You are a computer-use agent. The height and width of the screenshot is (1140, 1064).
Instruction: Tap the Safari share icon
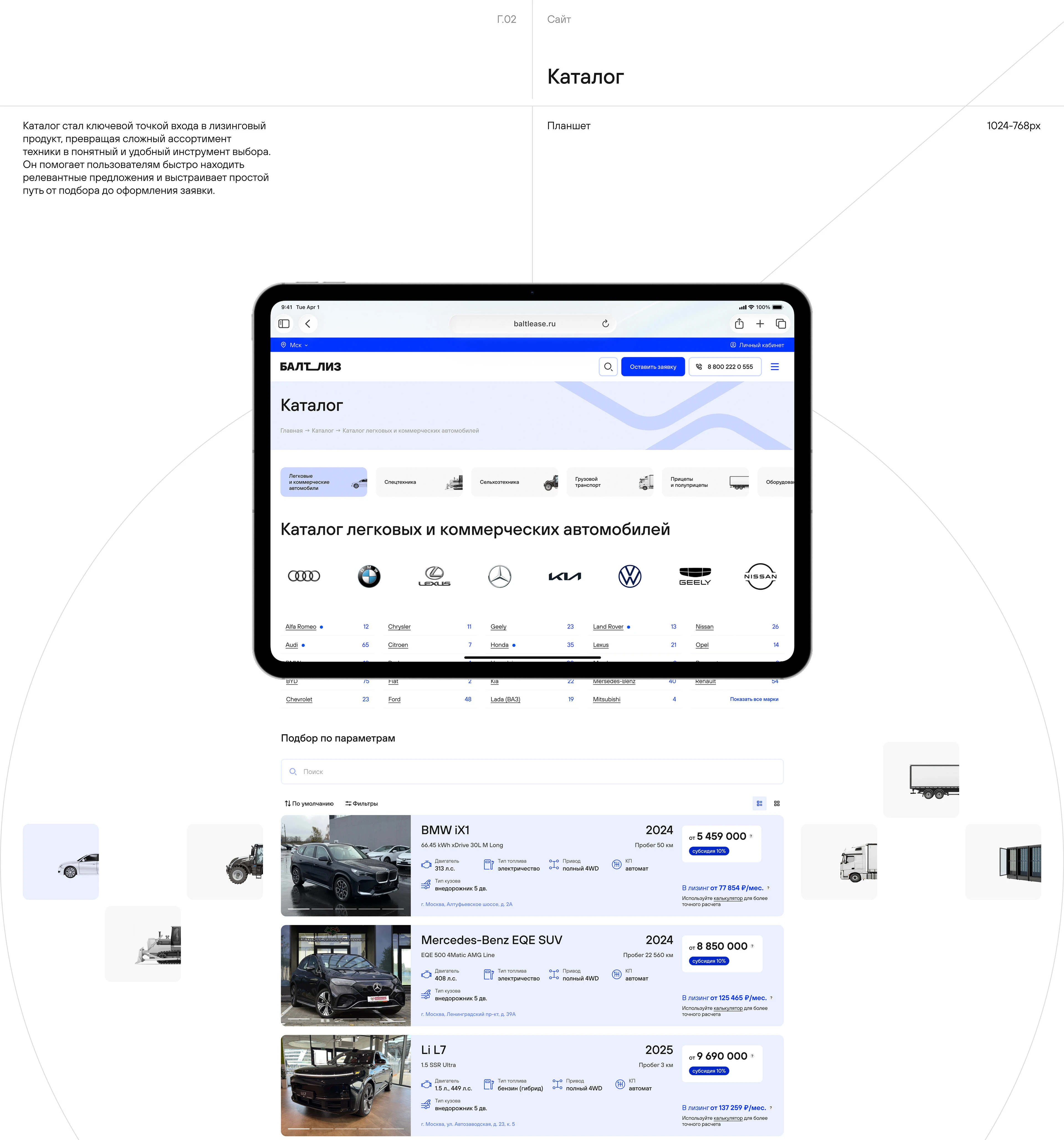point(739,324)
